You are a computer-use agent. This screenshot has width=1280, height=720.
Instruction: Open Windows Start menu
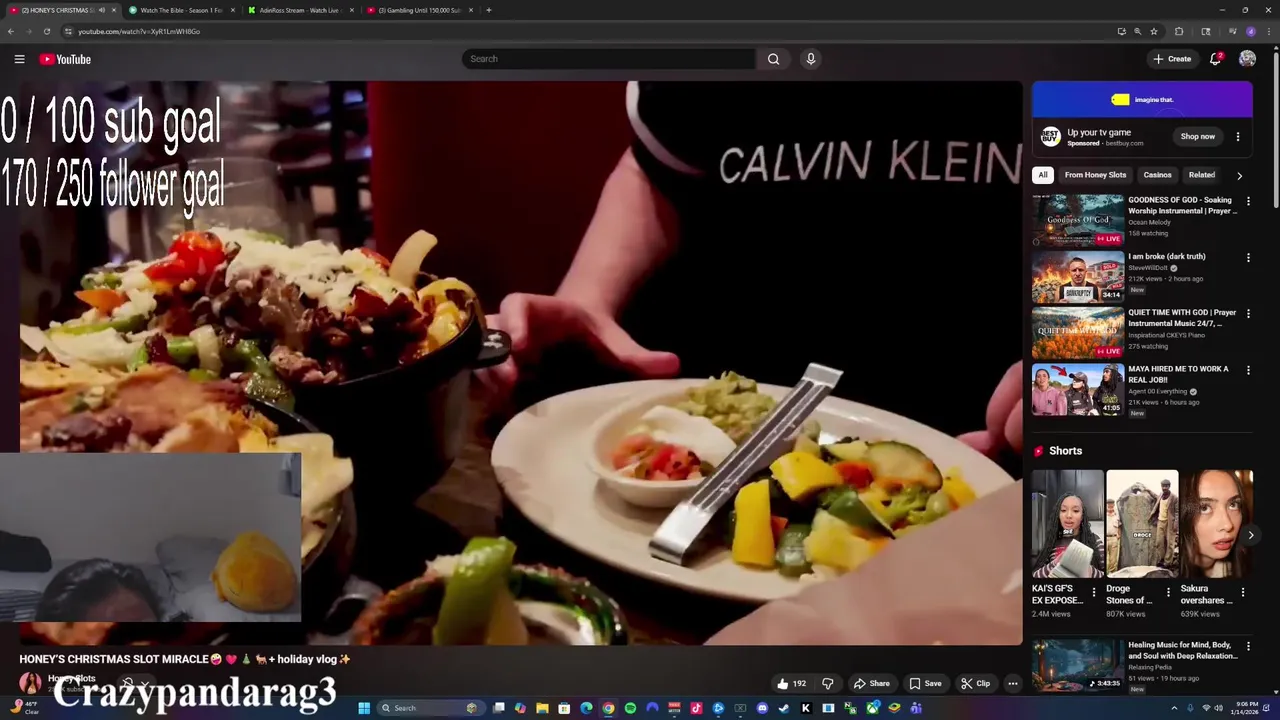(x=364, y=708)
